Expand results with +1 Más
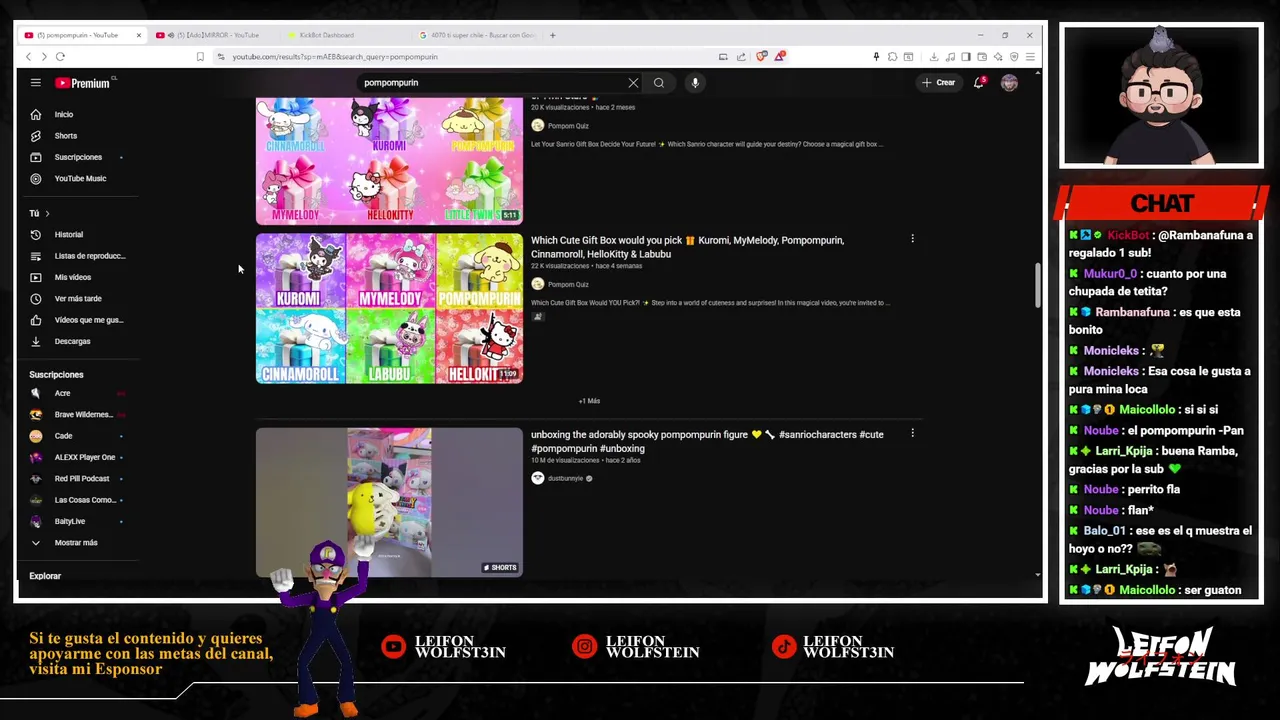1280x720 pixels. 589,401
